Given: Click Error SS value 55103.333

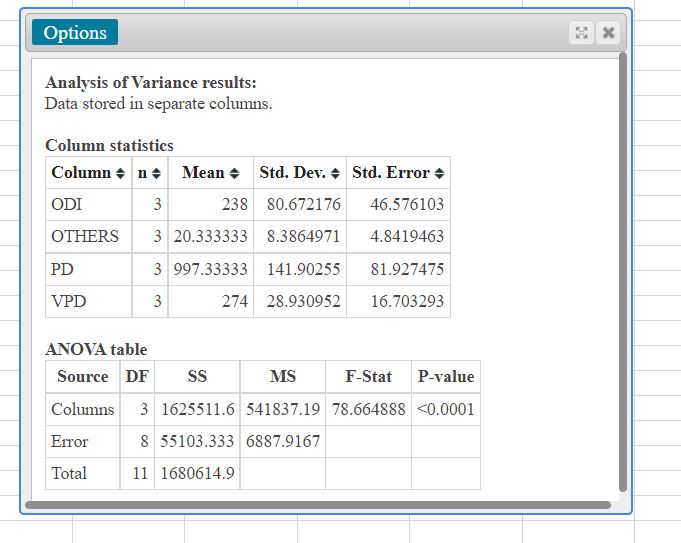Looking at the screenshot, I should [197, 441].
